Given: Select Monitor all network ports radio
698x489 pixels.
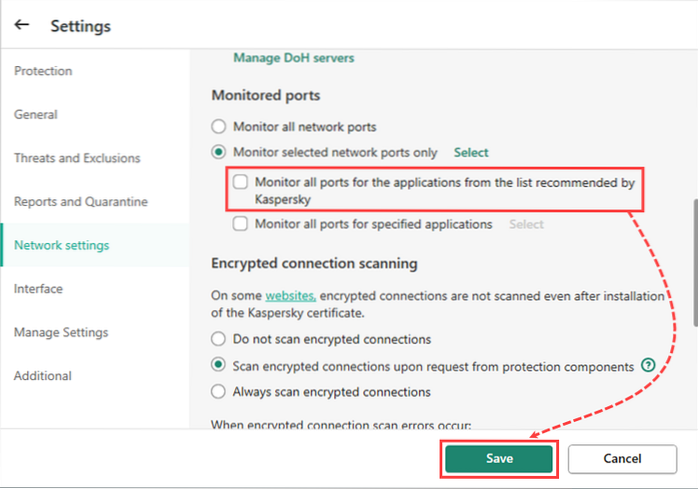Looking at the screenshot, I should point(219,127).
